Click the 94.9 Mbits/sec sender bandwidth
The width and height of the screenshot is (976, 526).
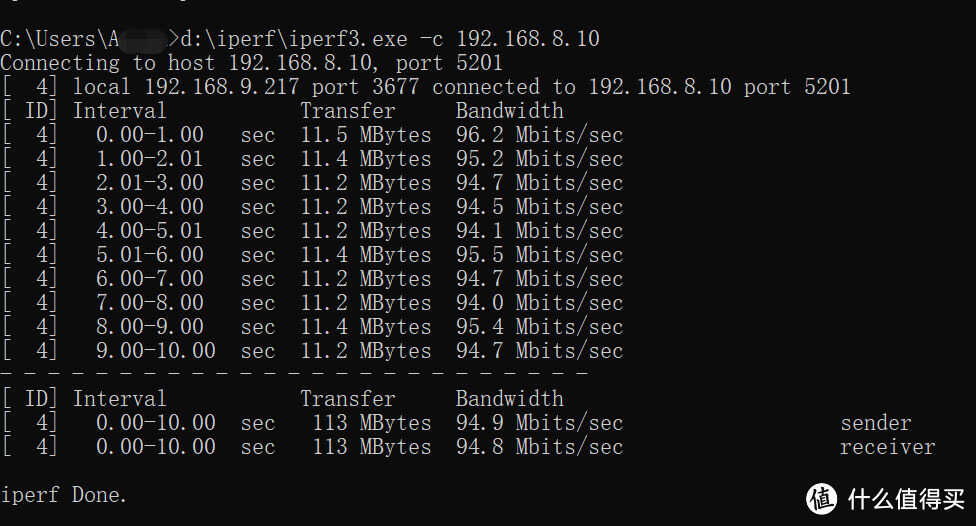pos(539,423)
